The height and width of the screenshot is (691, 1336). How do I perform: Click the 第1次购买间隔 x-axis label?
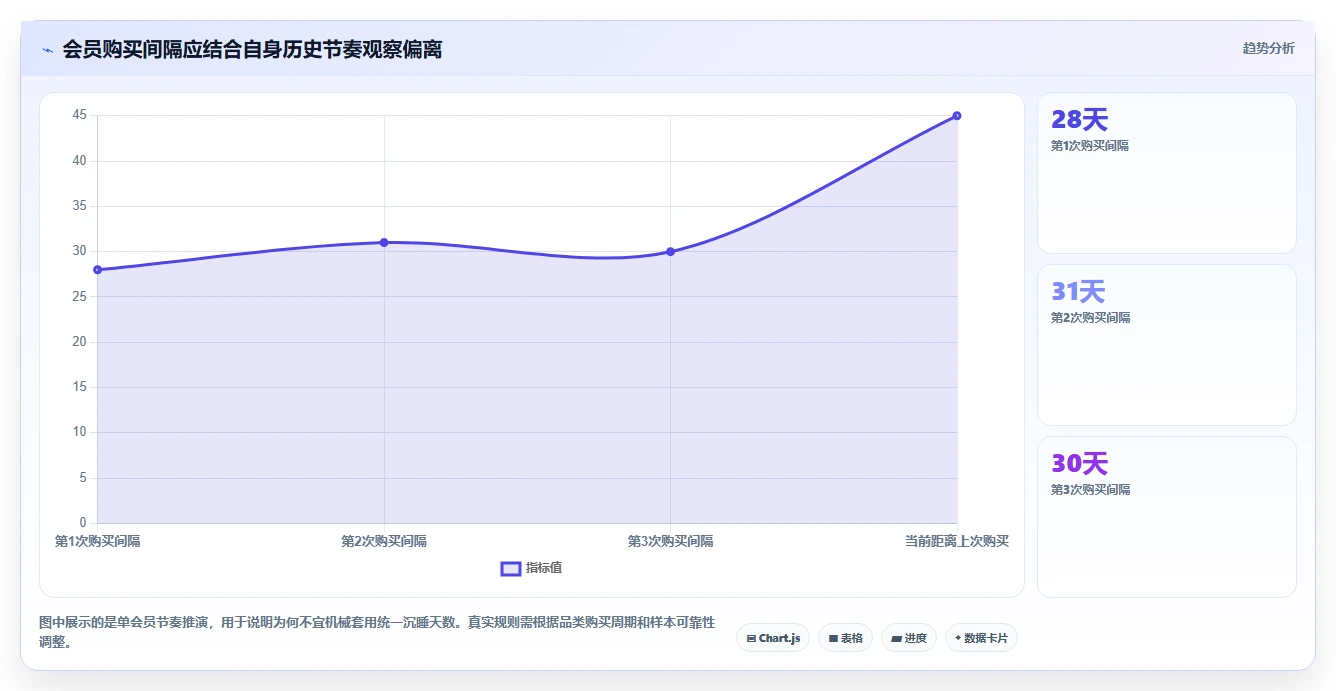(97, 541)
